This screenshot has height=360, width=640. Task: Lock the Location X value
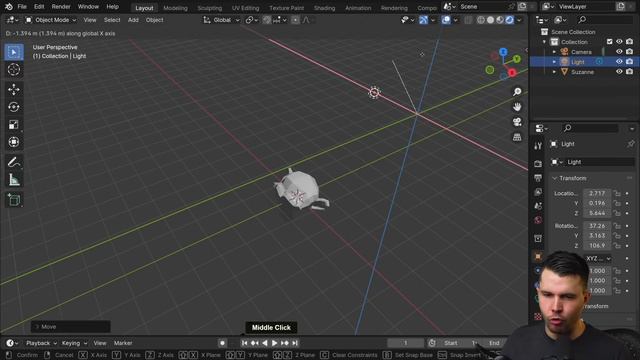pos(617,193)
